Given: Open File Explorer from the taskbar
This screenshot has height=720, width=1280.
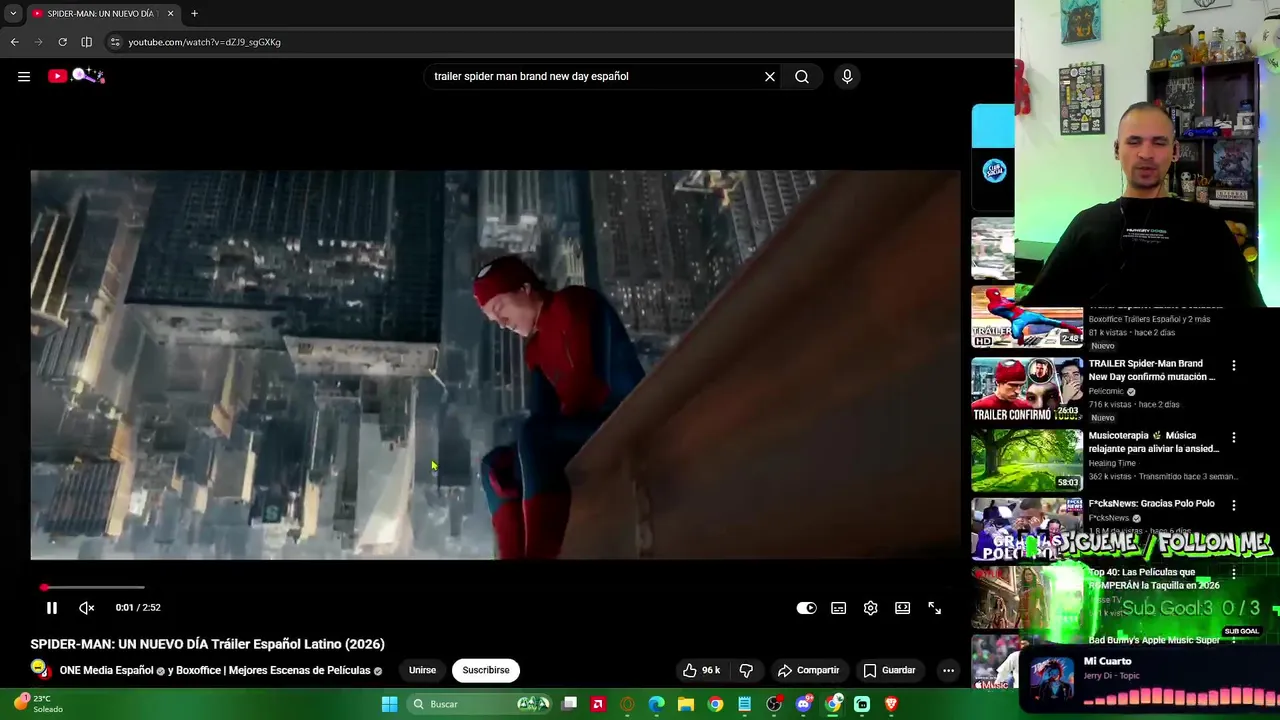Looking at the screenshot, I should click(x=686, y=704).
